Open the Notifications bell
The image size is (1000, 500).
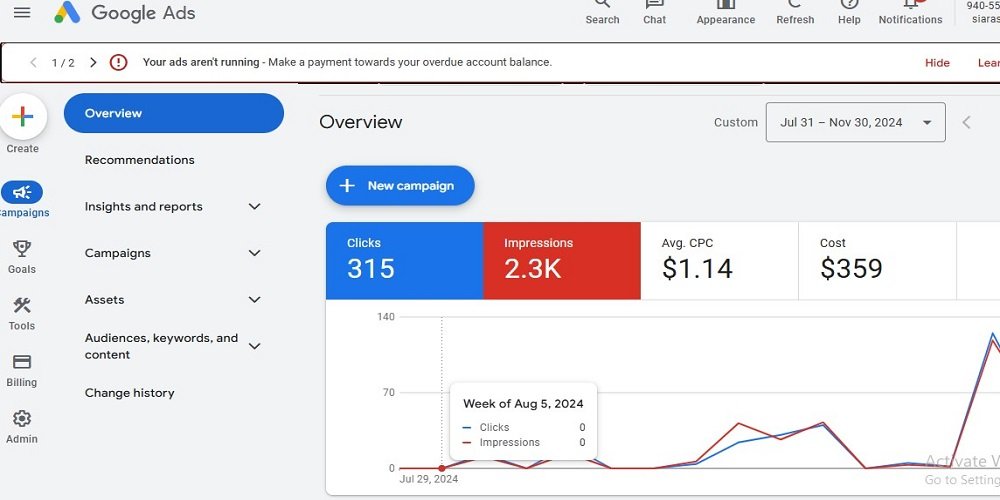(x=910, y=6)
